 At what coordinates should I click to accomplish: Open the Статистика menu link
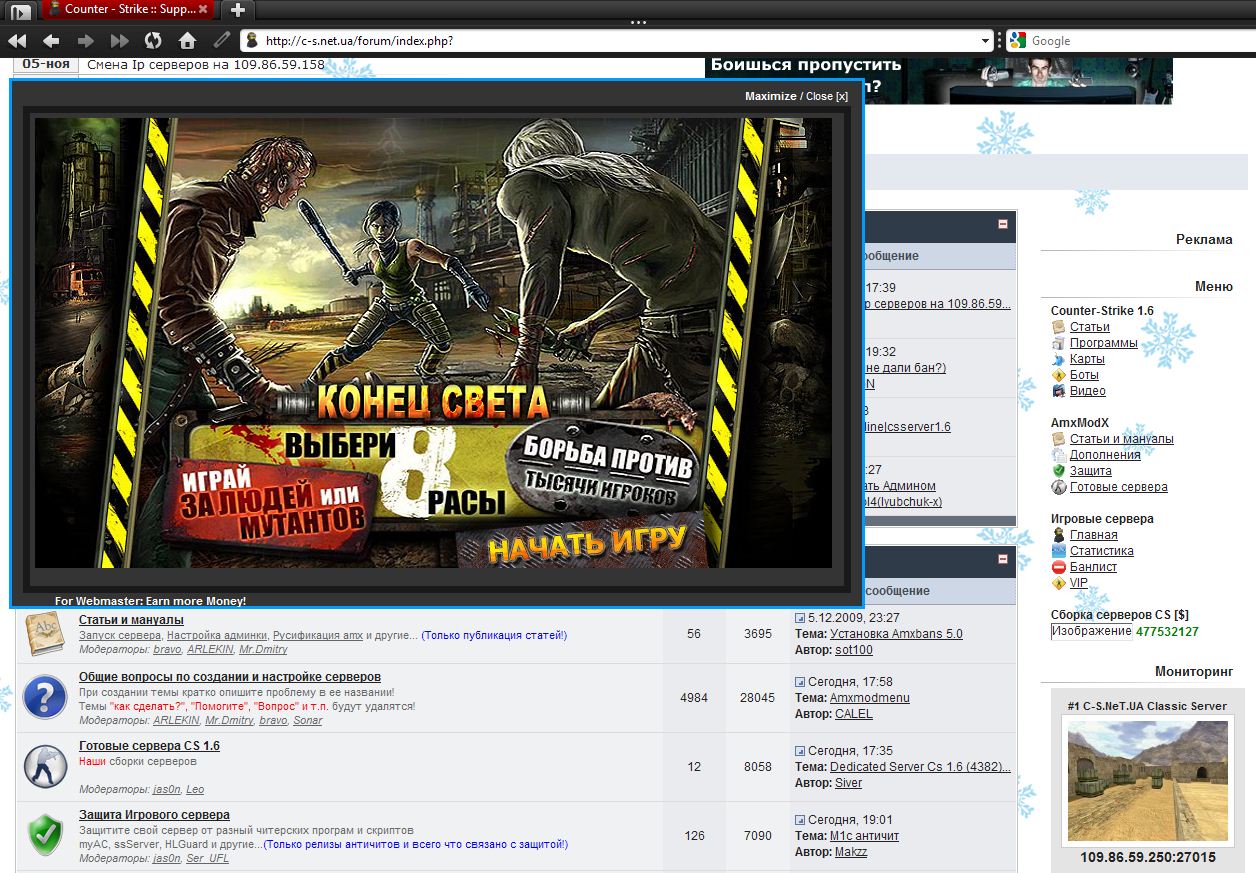pyautogui.click(x=1101, y=551)
